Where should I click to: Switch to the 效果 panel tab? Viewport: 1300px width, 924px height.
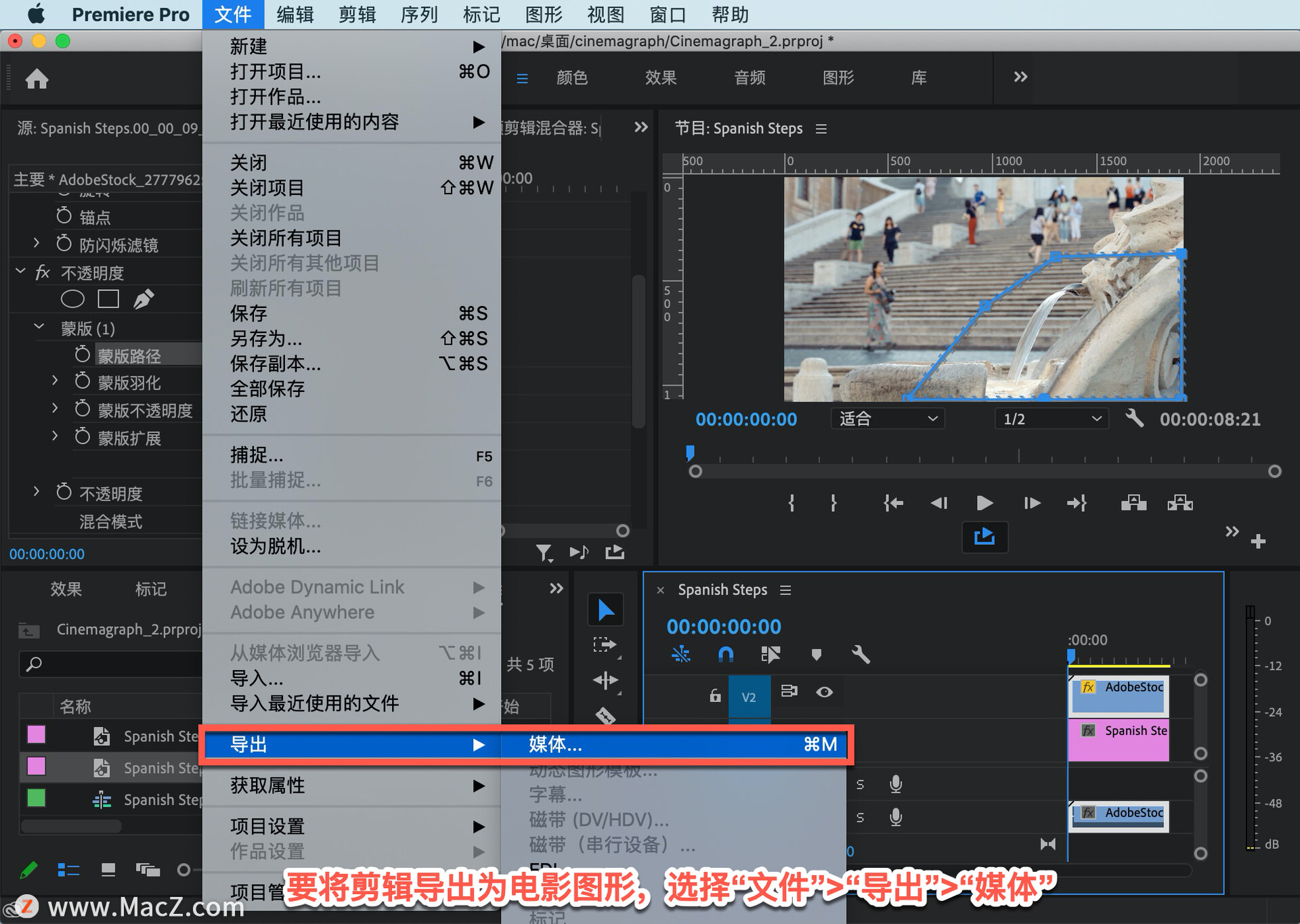pos(66,589)
